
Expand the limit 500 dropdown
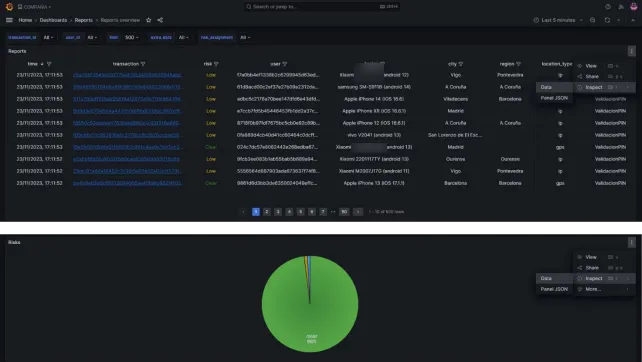coord(132,37)
